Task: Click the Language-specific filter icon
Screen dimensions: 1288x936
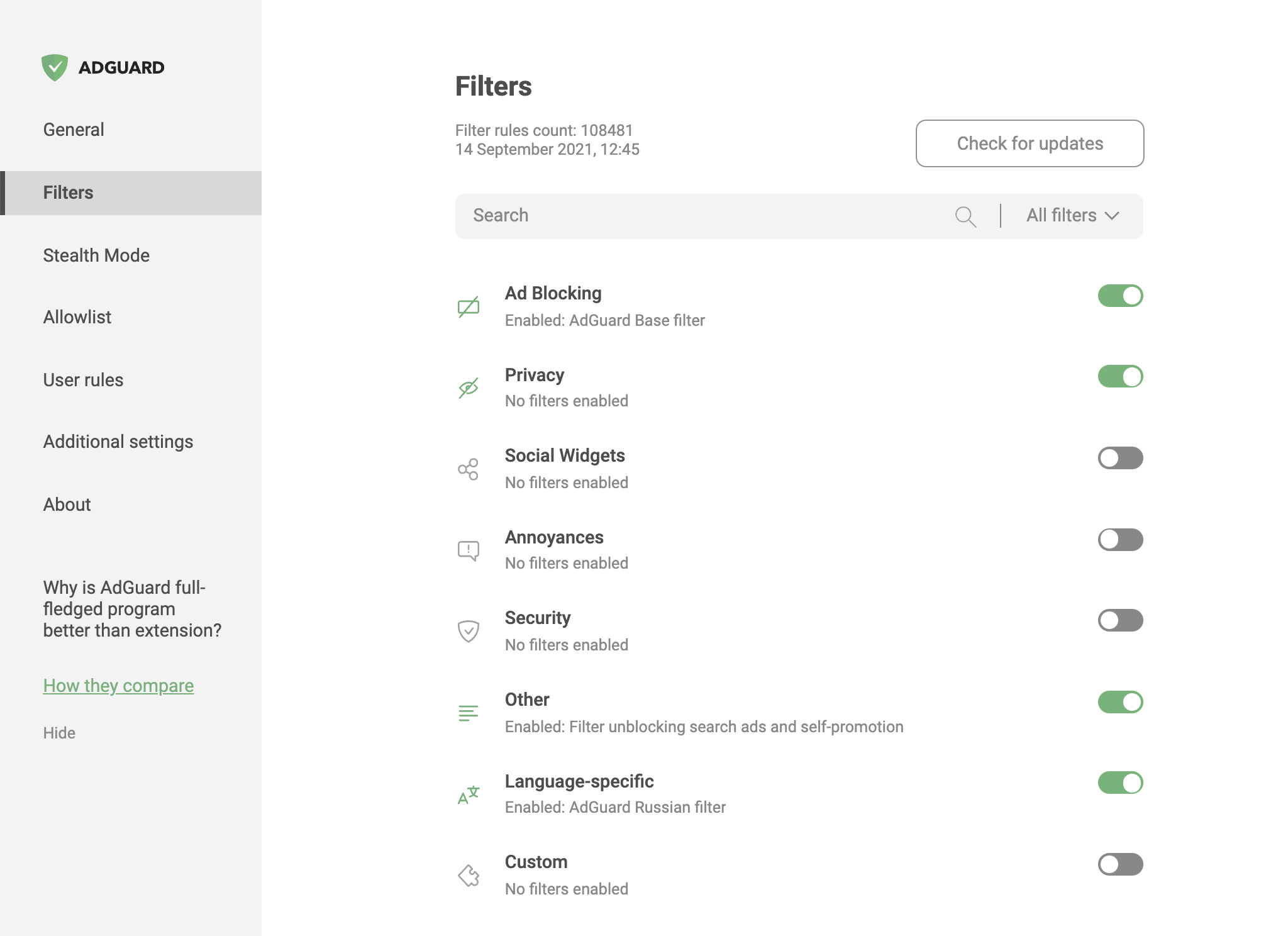Action: pyautogui.click(x=468, y=793)
